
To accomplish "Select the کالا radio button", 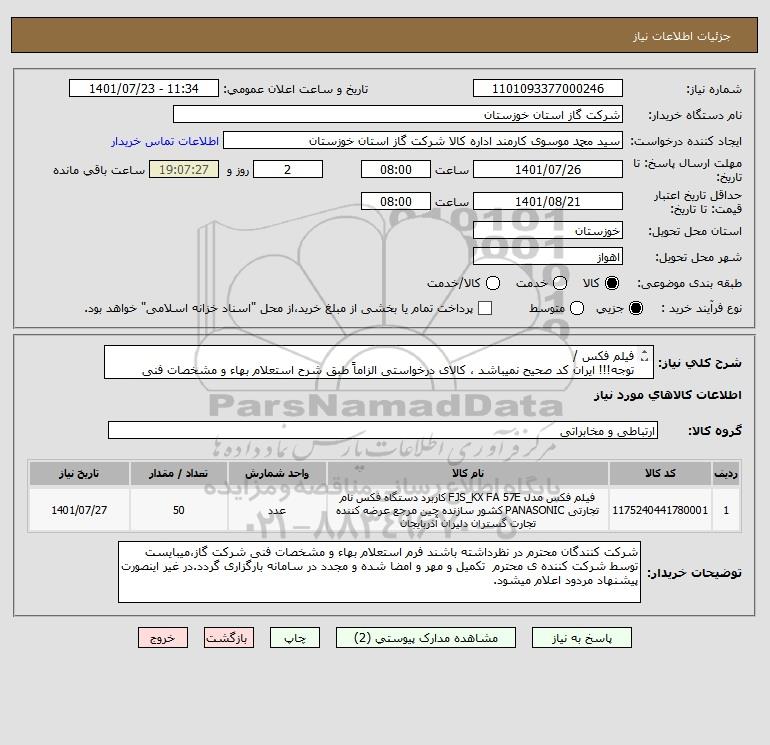I will [x=612, y=283].
